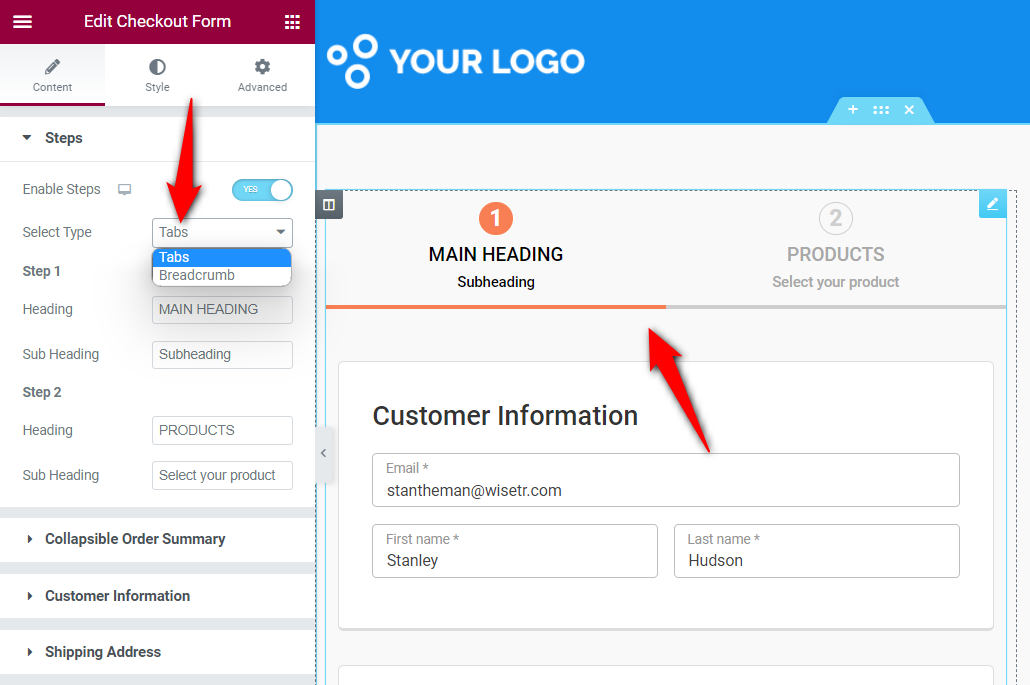Open the widgets grid icon
This screenshot has width=1030, height=685.
click(x=292, y=22)
